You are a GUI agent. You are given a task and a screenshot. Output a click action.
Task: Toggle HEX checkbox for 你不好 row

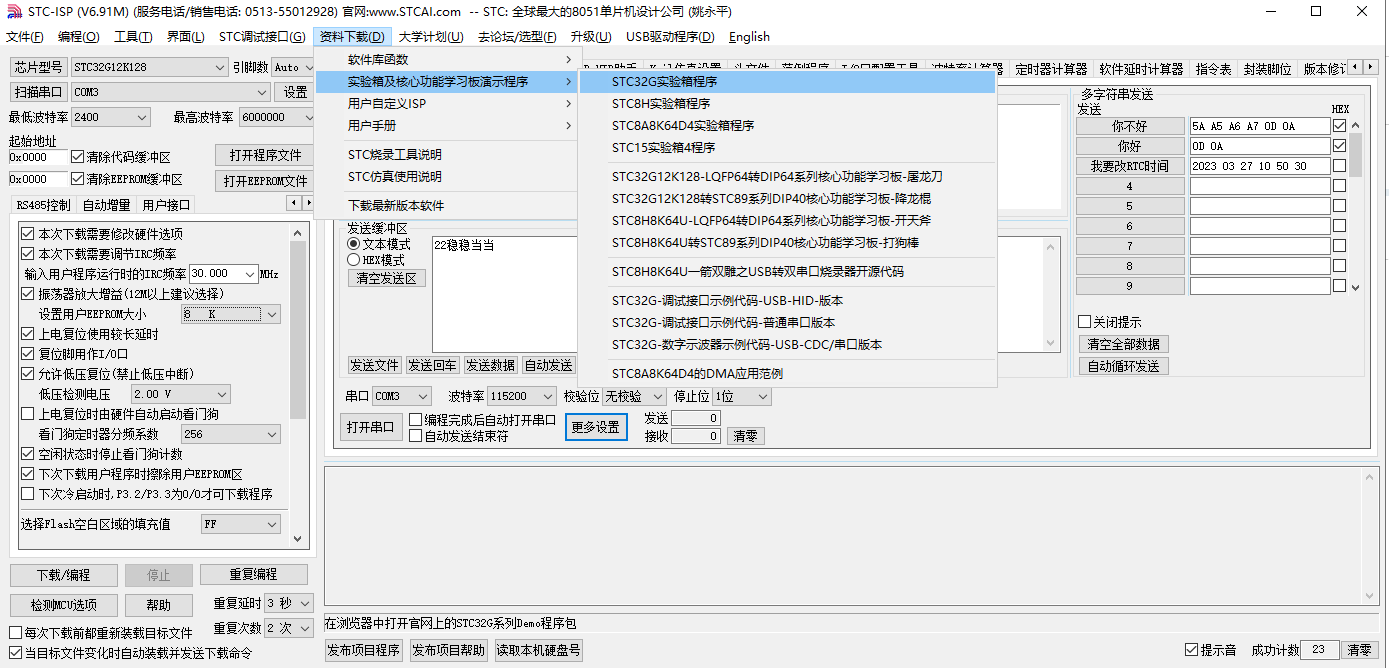click(1340, 126)
